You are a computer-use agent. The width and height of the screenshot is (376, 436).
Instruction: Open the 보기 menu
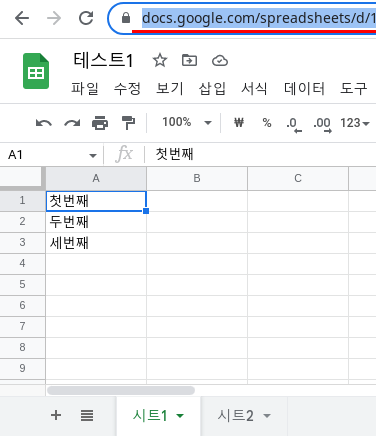pyautogui.click(x=170, y=89)
